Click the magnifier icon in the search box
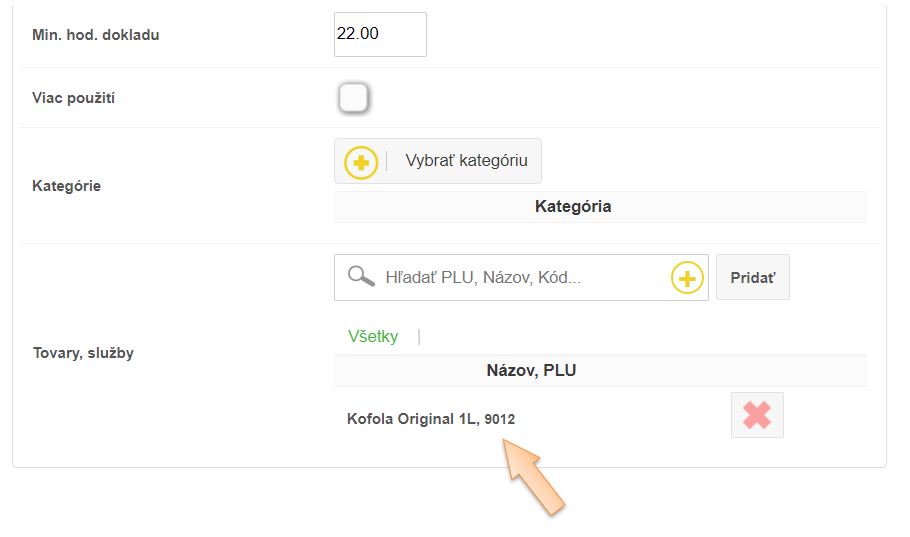Viewport: 910px width, 537px height. [360, 277]
